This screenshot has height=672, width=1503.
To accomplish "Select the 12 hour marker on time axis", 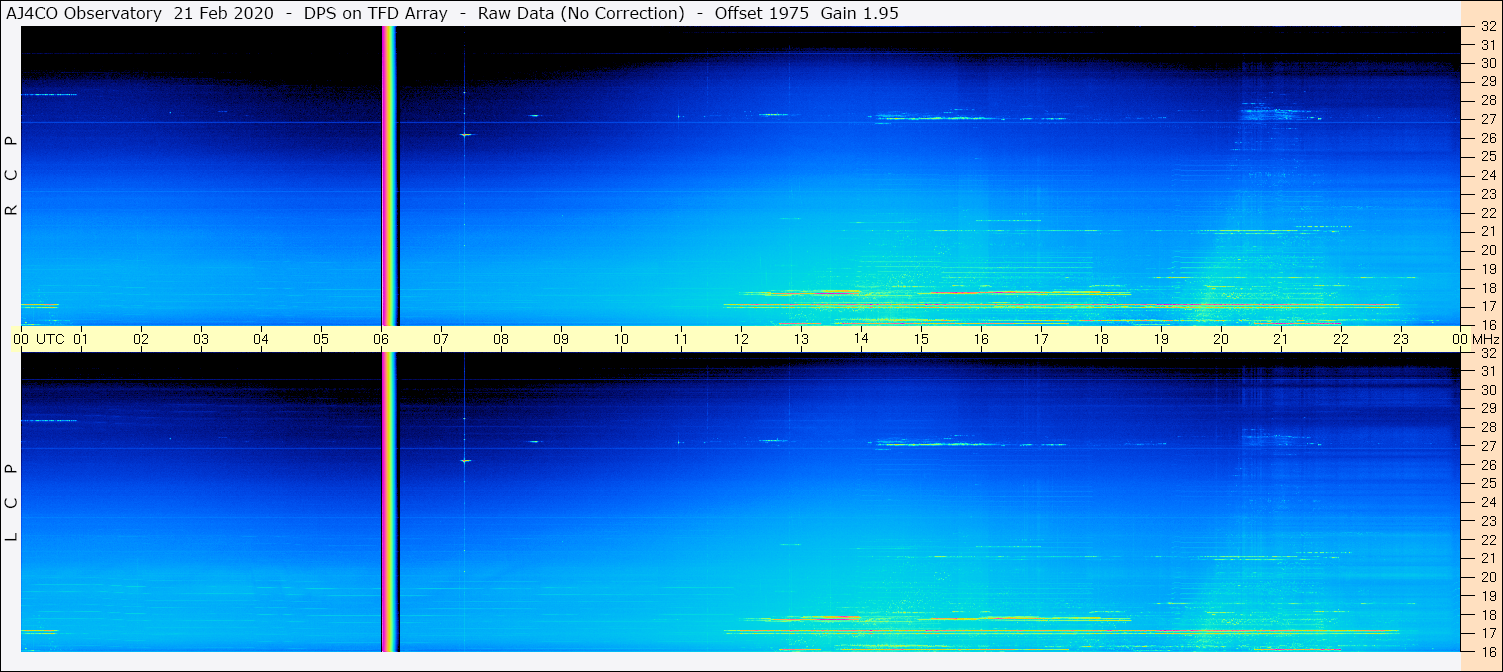I will pyautogui.click(x=741, y=339).
